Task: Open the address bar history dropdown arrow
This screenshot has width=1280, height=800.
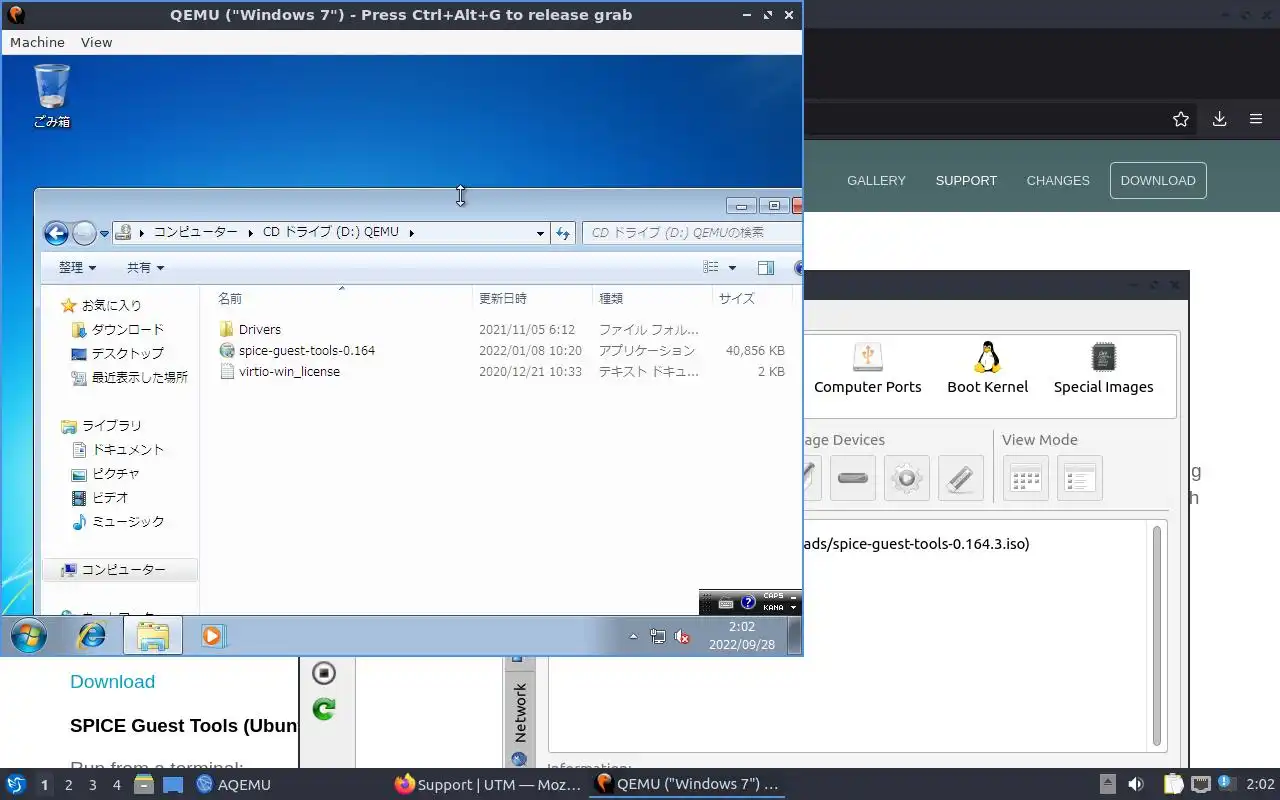Action: click(541, 233)
